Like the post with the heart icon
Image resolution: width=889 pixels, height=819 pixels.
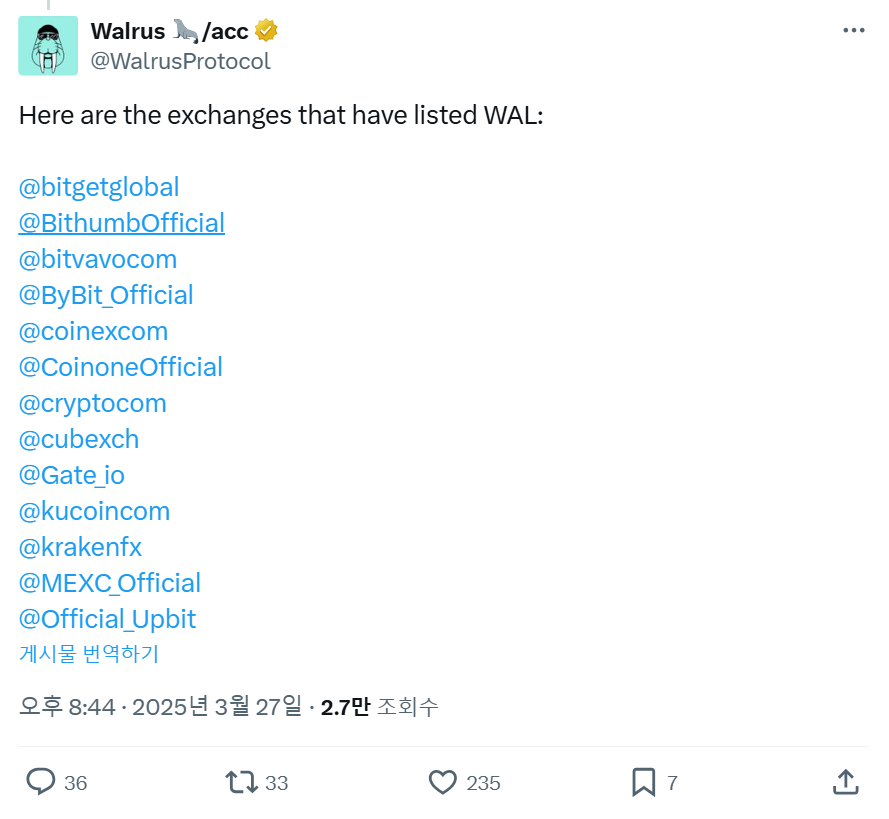(x=442, y=782)
